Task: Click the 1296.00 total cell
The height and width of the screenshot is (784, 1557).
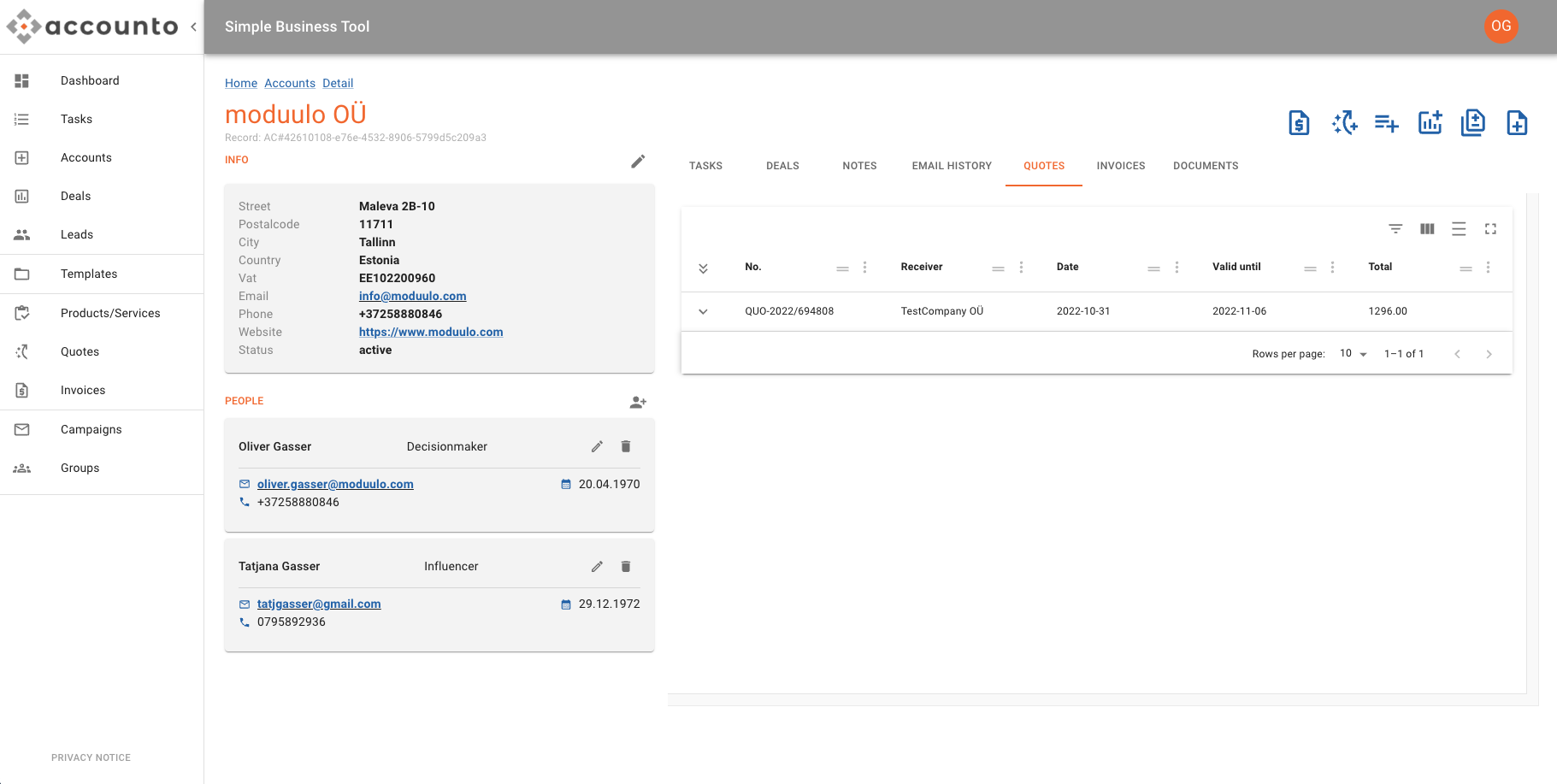Action: coord(1388,311)
